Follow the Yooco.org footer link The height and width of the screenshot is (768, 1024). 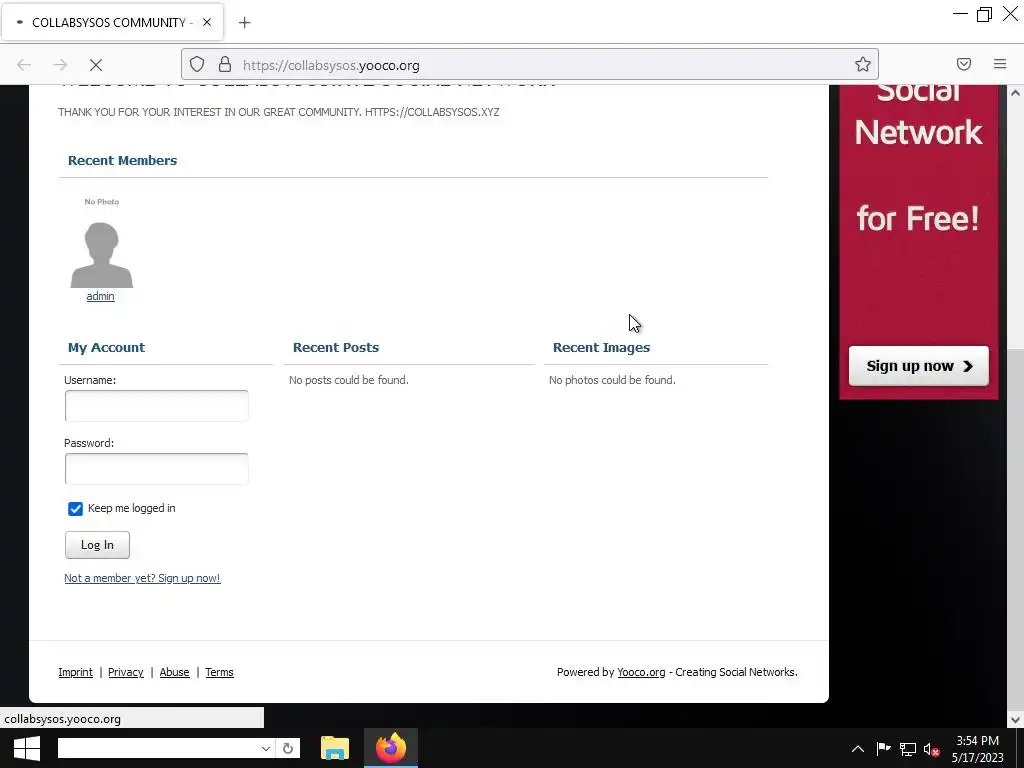point(641,672)
